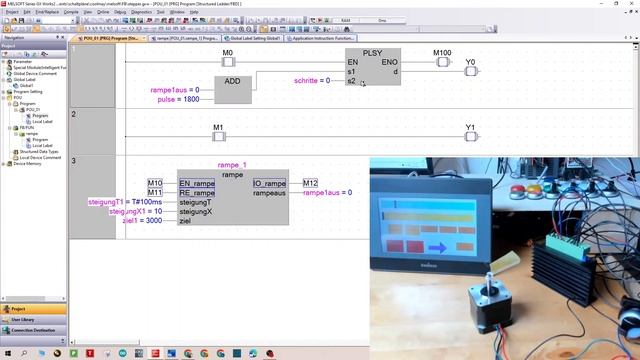Select Special Module (Intelligent Function) item

pos(39,67)
